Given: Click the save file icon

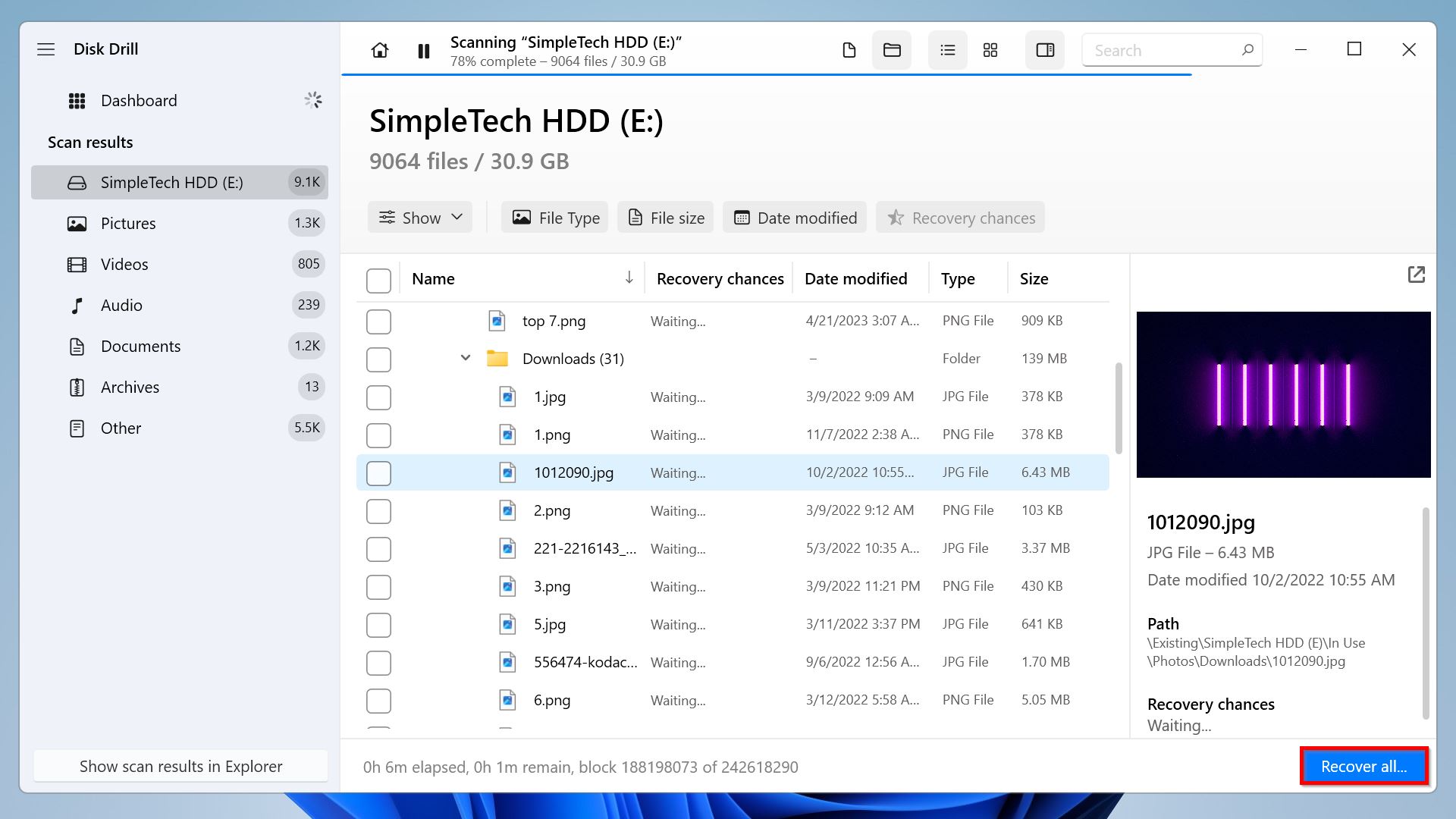Looking at the screenshot, I should point(849,49).
